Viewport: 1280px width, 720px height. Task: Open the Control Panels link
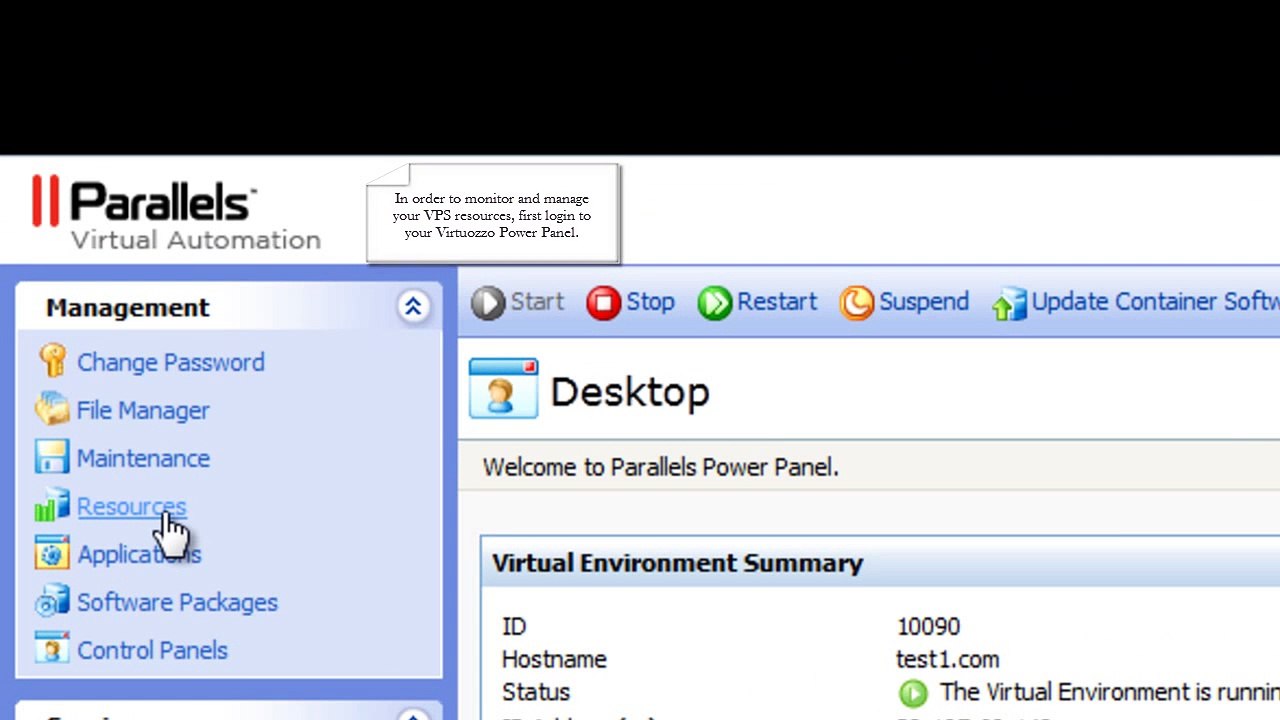coord(152,650)
